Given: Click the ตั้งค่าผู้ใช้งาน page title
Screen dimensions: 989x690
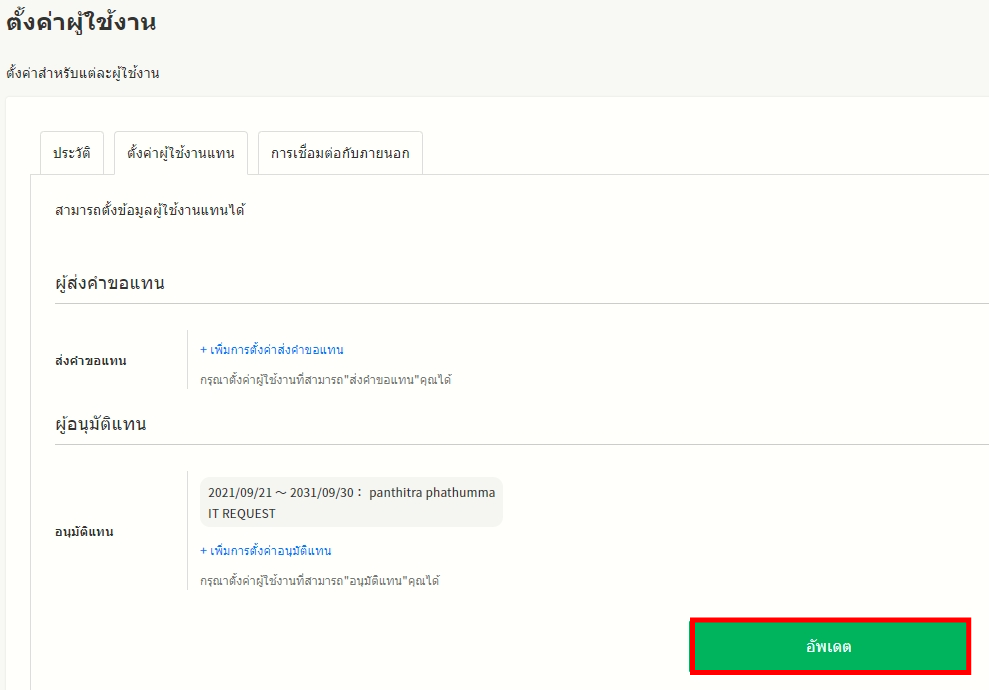Looking at the screenshot, I should click(x=81, y=22).
